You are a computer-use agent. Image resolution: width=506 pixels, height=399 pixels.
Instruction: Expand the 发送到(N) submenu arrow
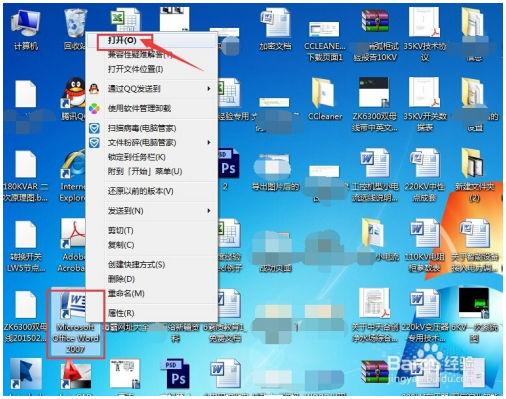pos(209,211)
